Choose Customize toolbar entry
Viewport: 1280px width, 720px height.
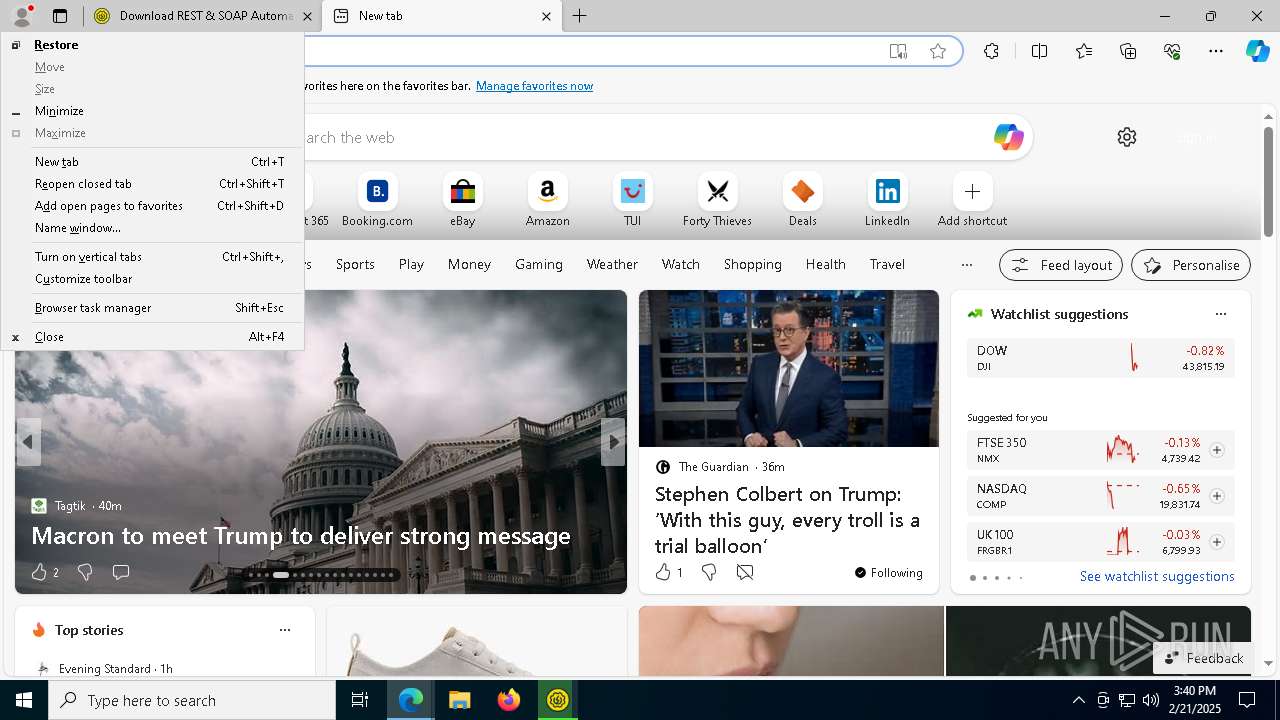[153, 279]
